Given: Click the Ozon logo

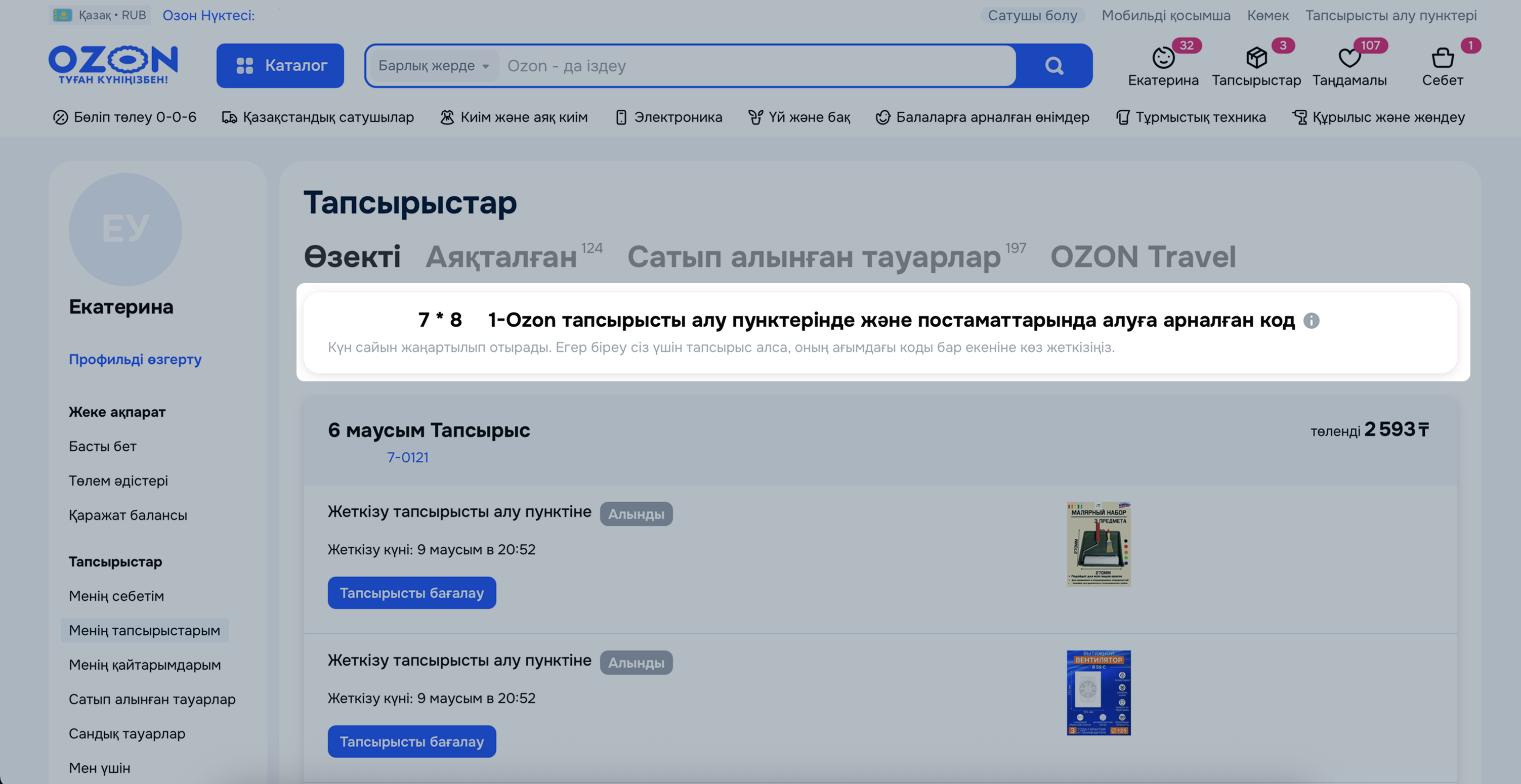Looking at the screenshot, I should [113, 64].
